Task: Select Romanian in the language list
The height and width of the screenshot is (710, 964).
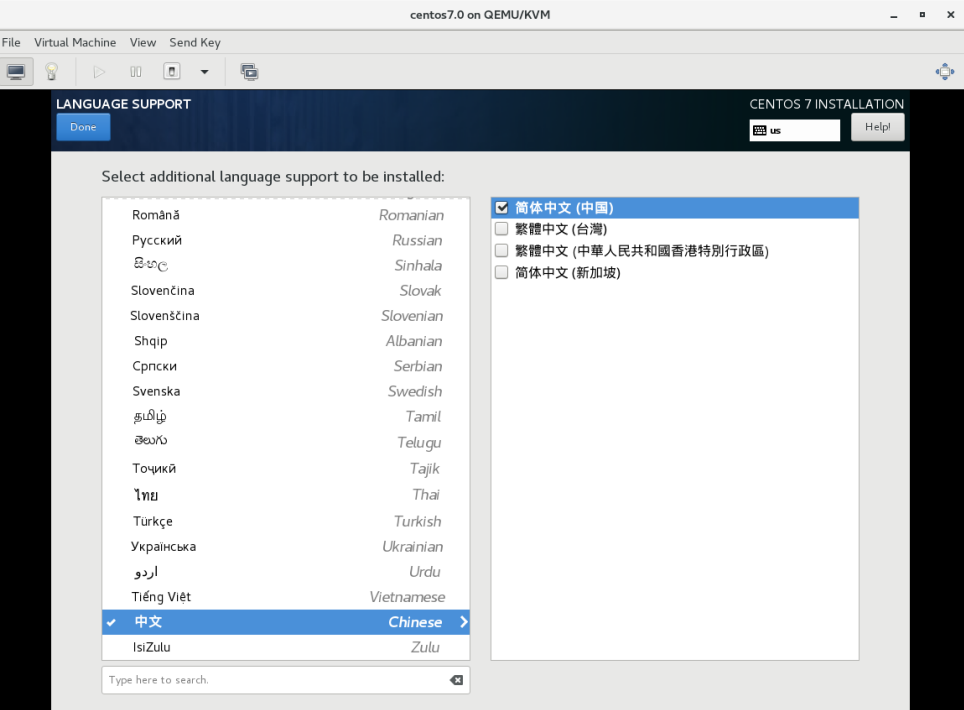Action: click(286, 215)
